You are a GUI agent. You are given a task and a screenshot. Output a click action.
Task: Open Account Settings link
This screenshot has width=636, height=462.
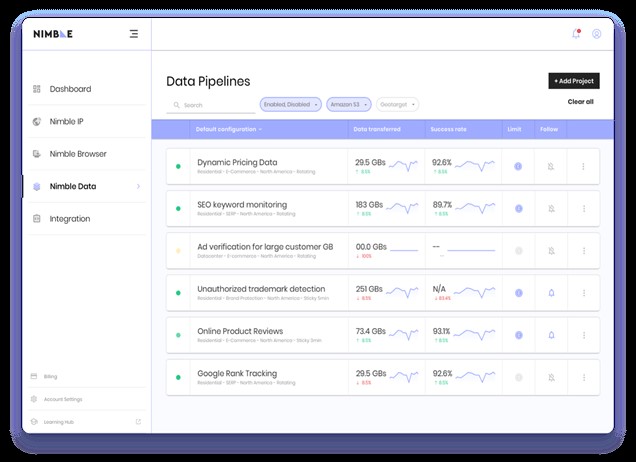point(63,399)
